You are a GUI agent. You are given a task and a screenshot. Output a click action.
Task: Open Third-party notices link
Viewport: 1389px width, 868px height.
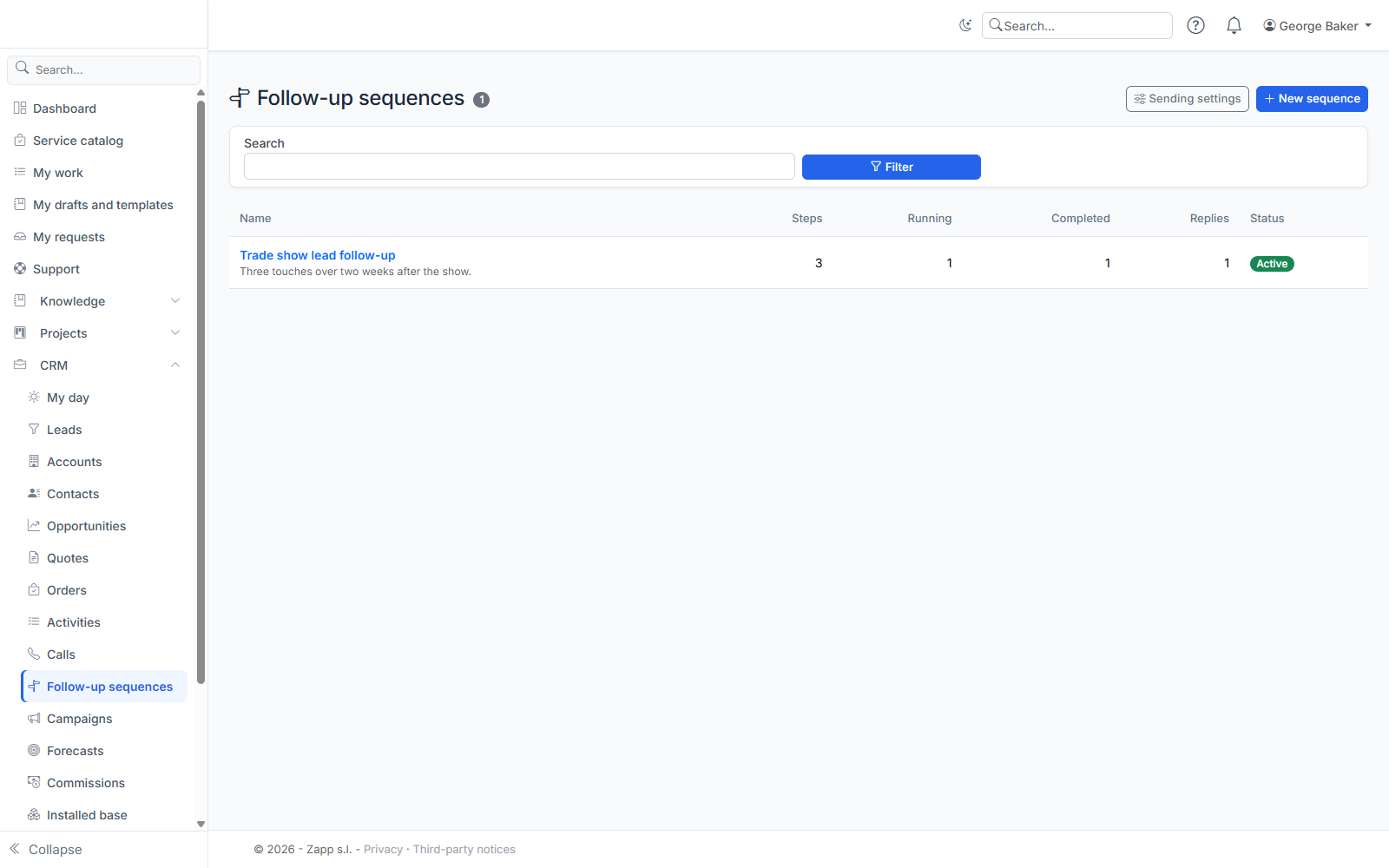(x=464, y=850)
